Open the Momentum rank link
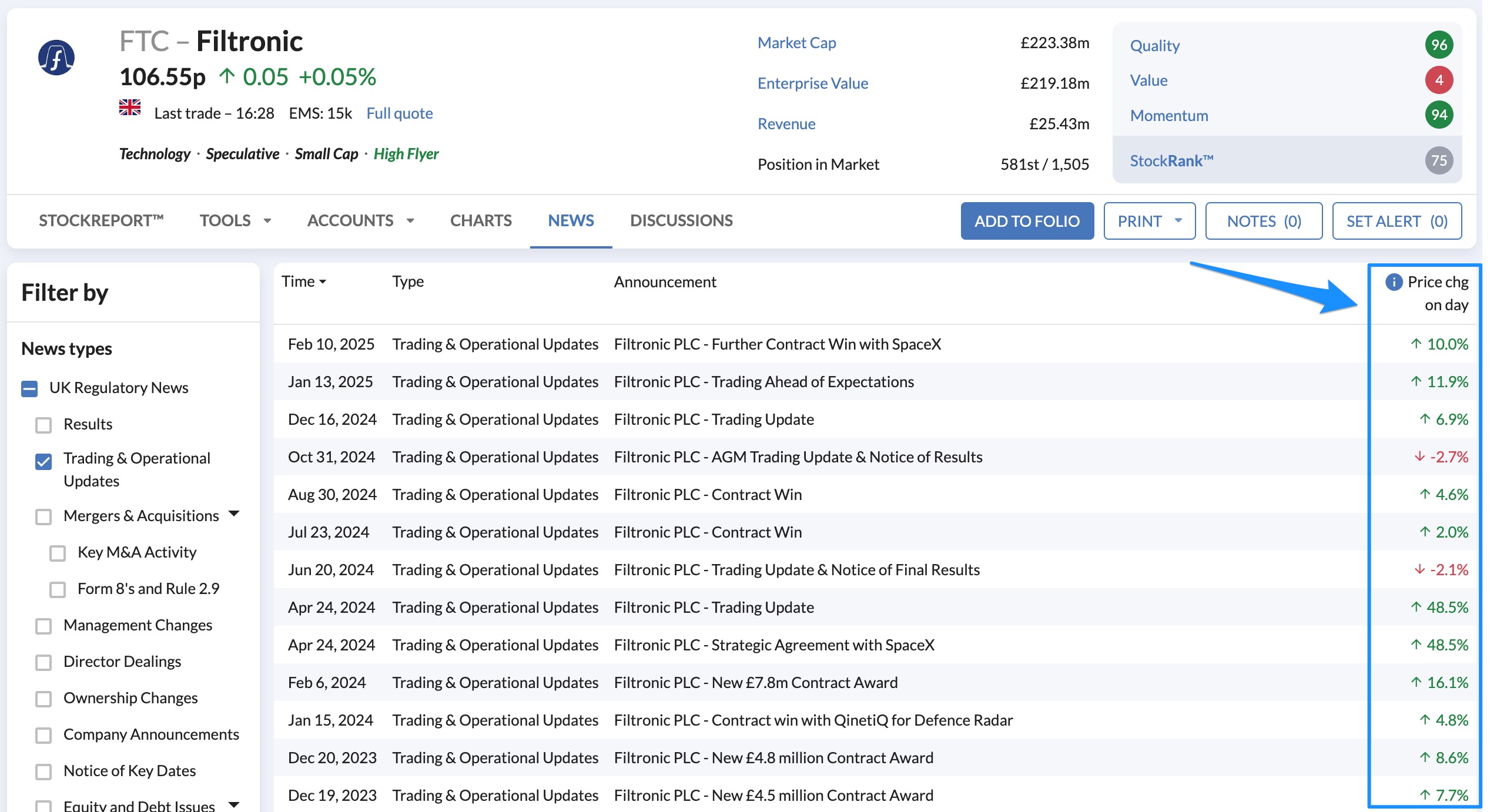 [1169, 116]
